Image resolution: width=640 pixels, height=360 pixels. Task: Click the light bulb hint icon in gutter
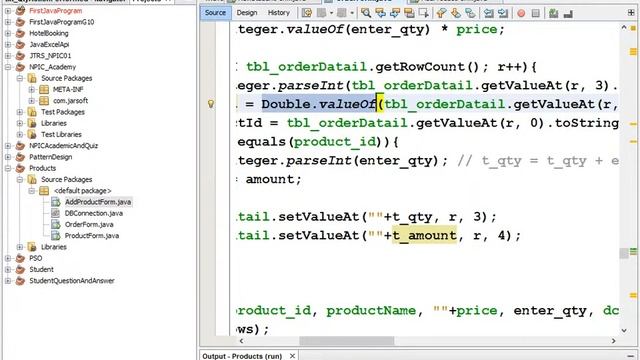[211, 104]
